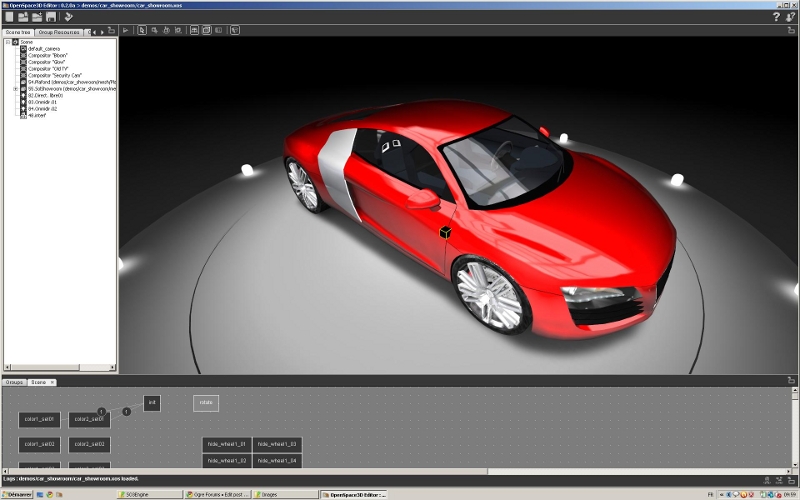Screen dimensions: 800x500
Task: Open the Groups tab in bottom panel
Action: pyautogui.click(x=14, y=382)
